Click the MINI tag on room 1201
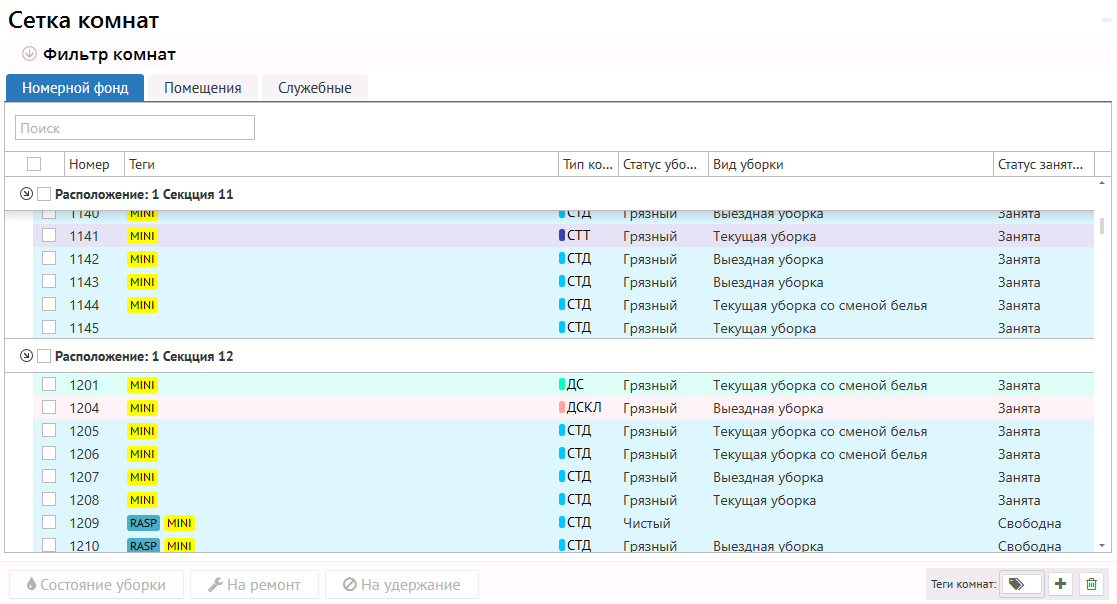Viewport: 1117px width, 604px height. (142, 385)
